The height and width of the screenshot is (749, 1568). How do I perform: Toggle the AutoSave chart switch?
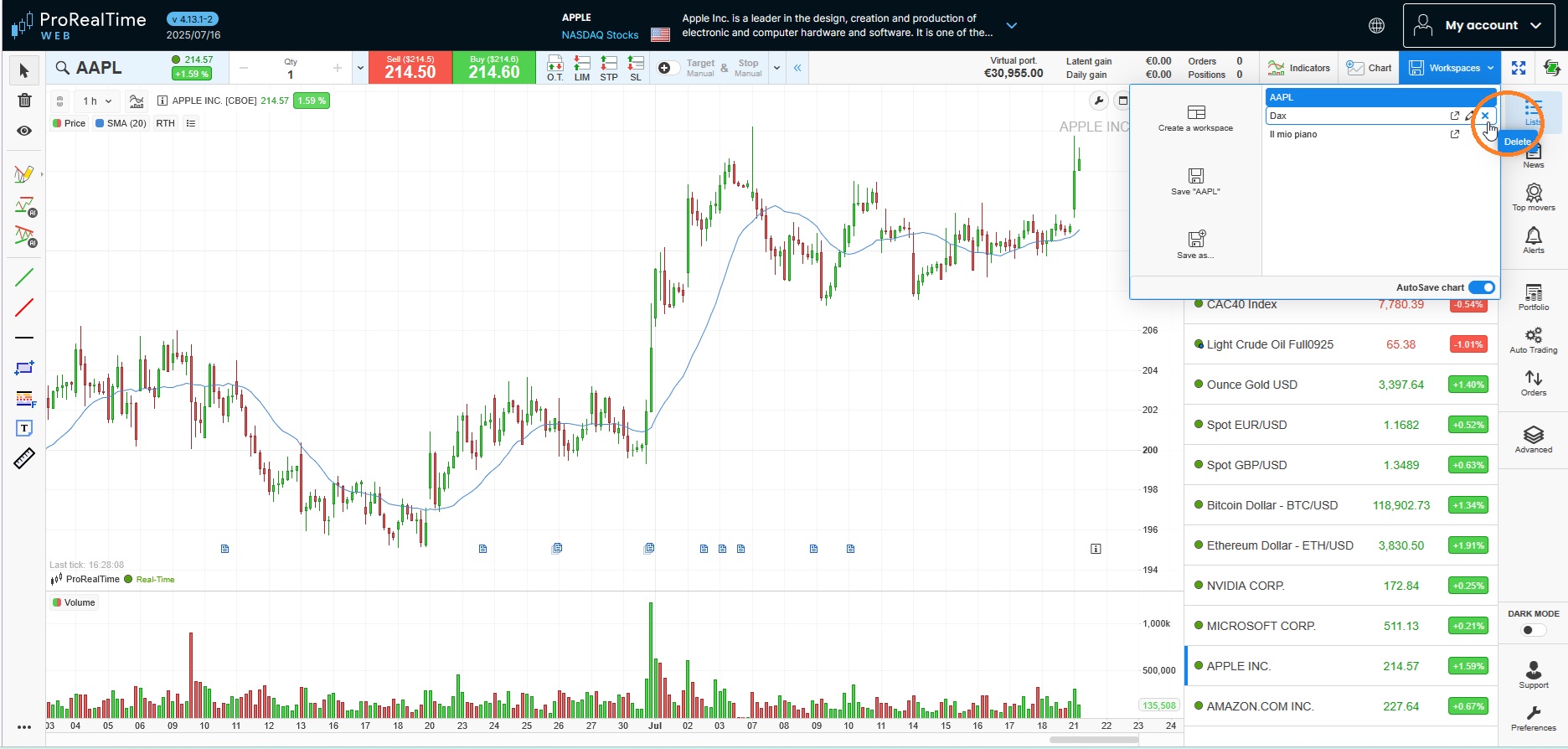coord(1482,287)
